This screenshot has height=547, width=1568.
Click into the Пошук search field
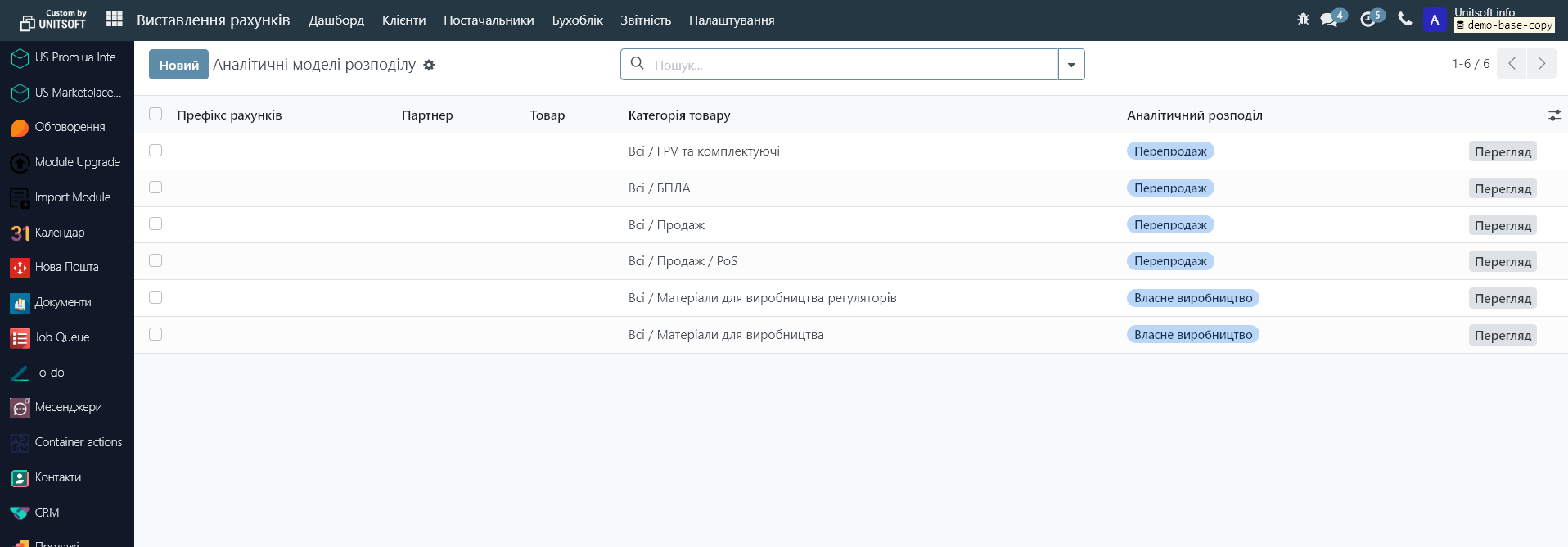tap(851, 65)
